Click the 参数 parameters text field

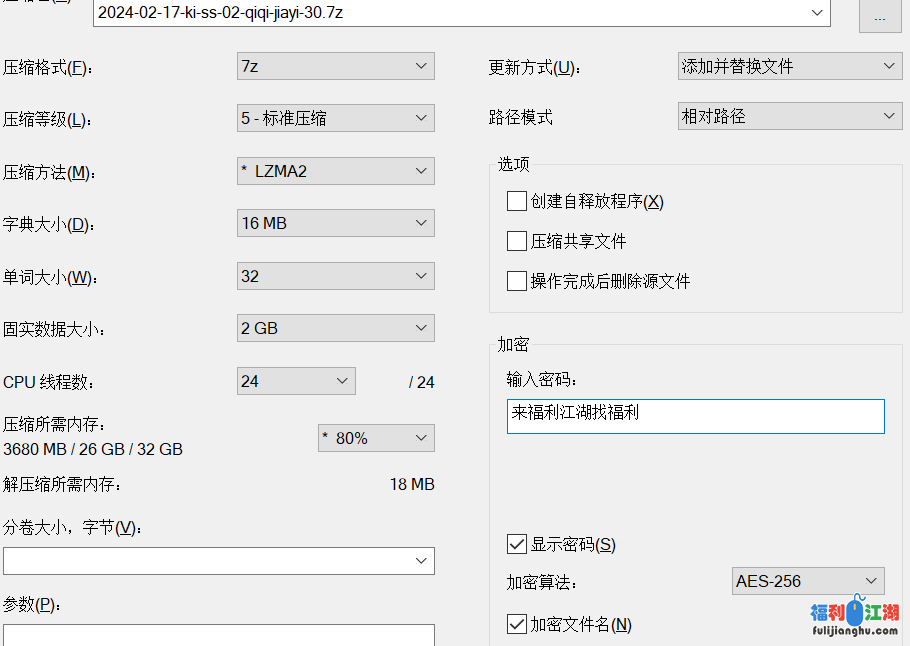[219, 635]
